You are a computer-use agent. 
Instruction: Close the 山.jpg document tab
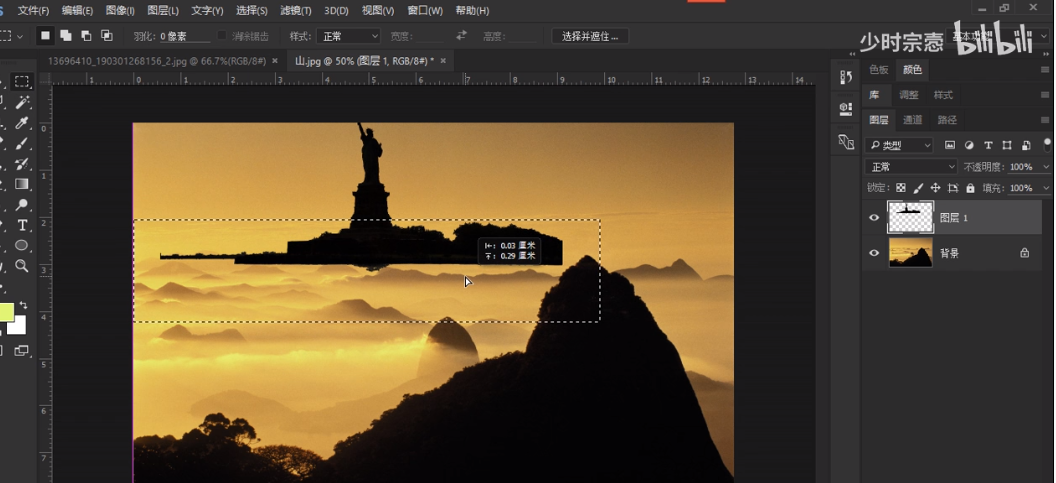tap(442, 61)
